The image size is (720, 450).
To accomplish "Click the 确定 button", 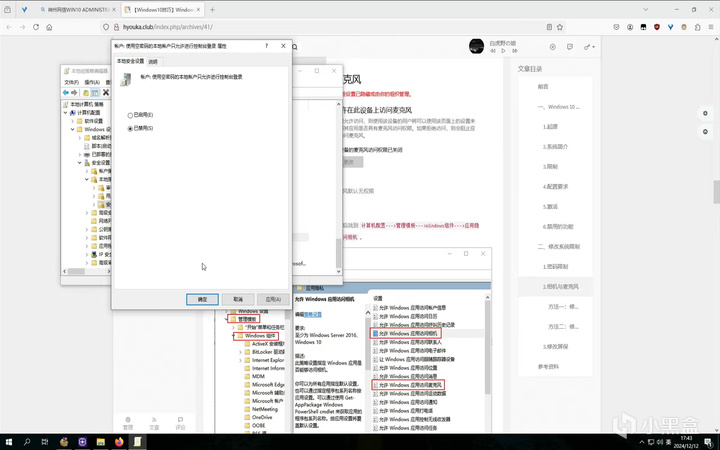I will [x=202, y=299].
